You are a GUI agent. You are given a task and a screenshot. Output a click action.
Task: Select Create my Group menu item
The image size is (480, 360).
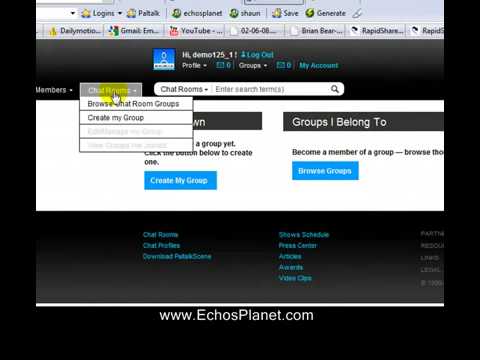click(x=136, y=118)
